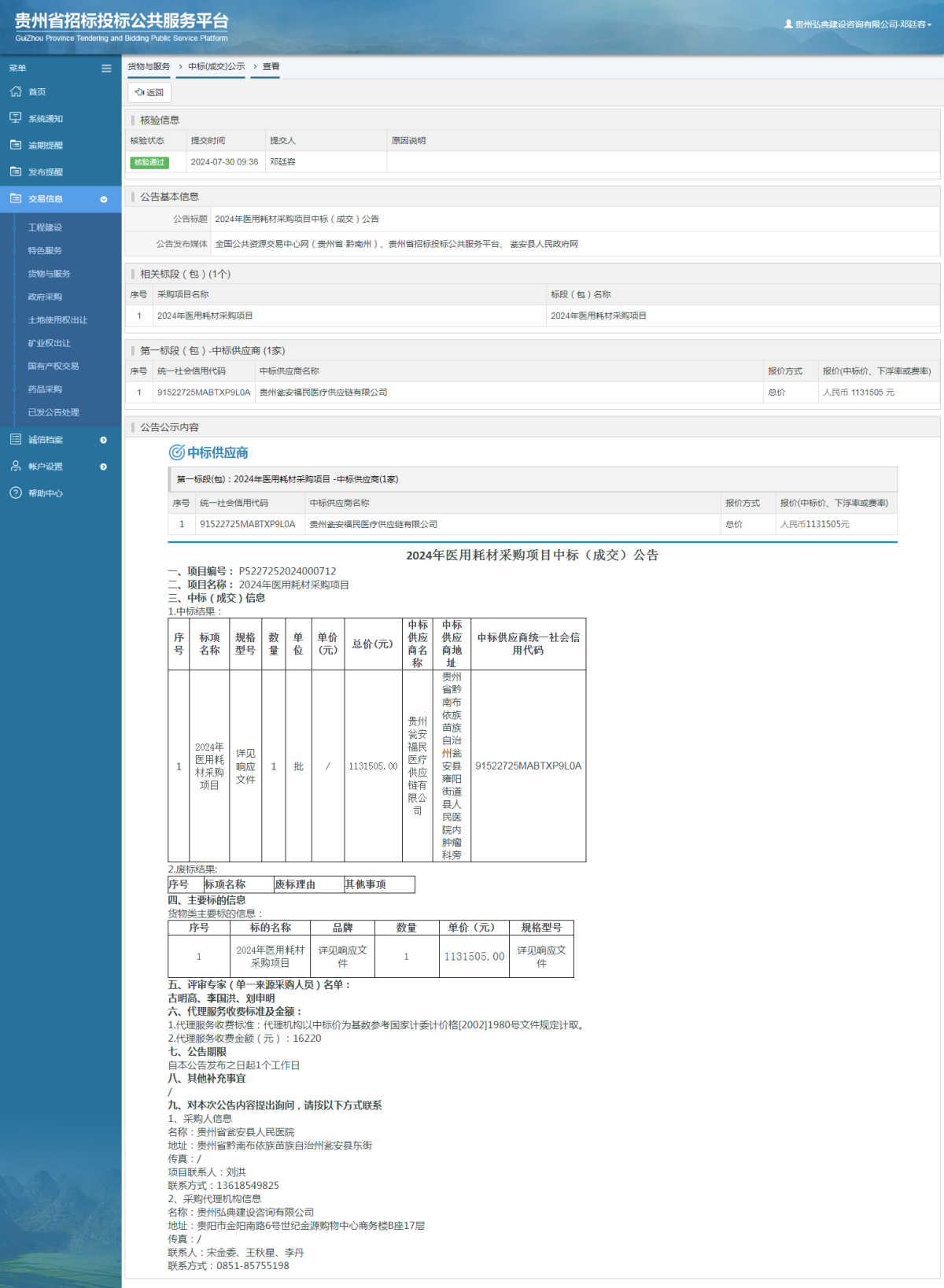This screenshot has width=944, height=1288.
Task: Click agency name 贵州弘典建设咨询有限公司 in body
Action: [x=255, y=1212]
